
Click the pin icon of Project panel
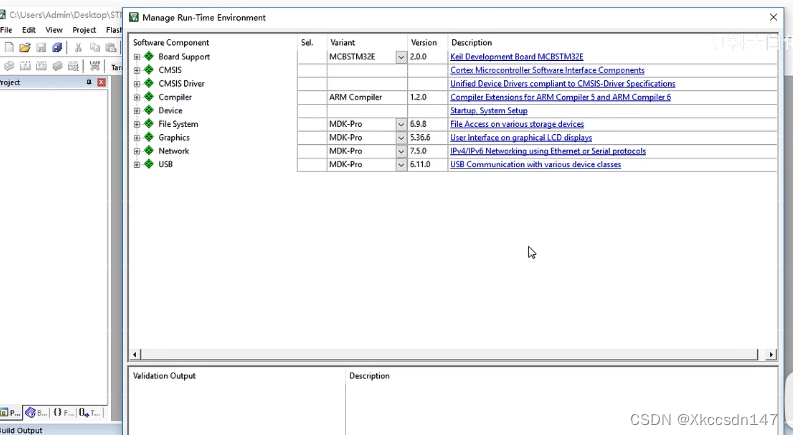(89, 82)
